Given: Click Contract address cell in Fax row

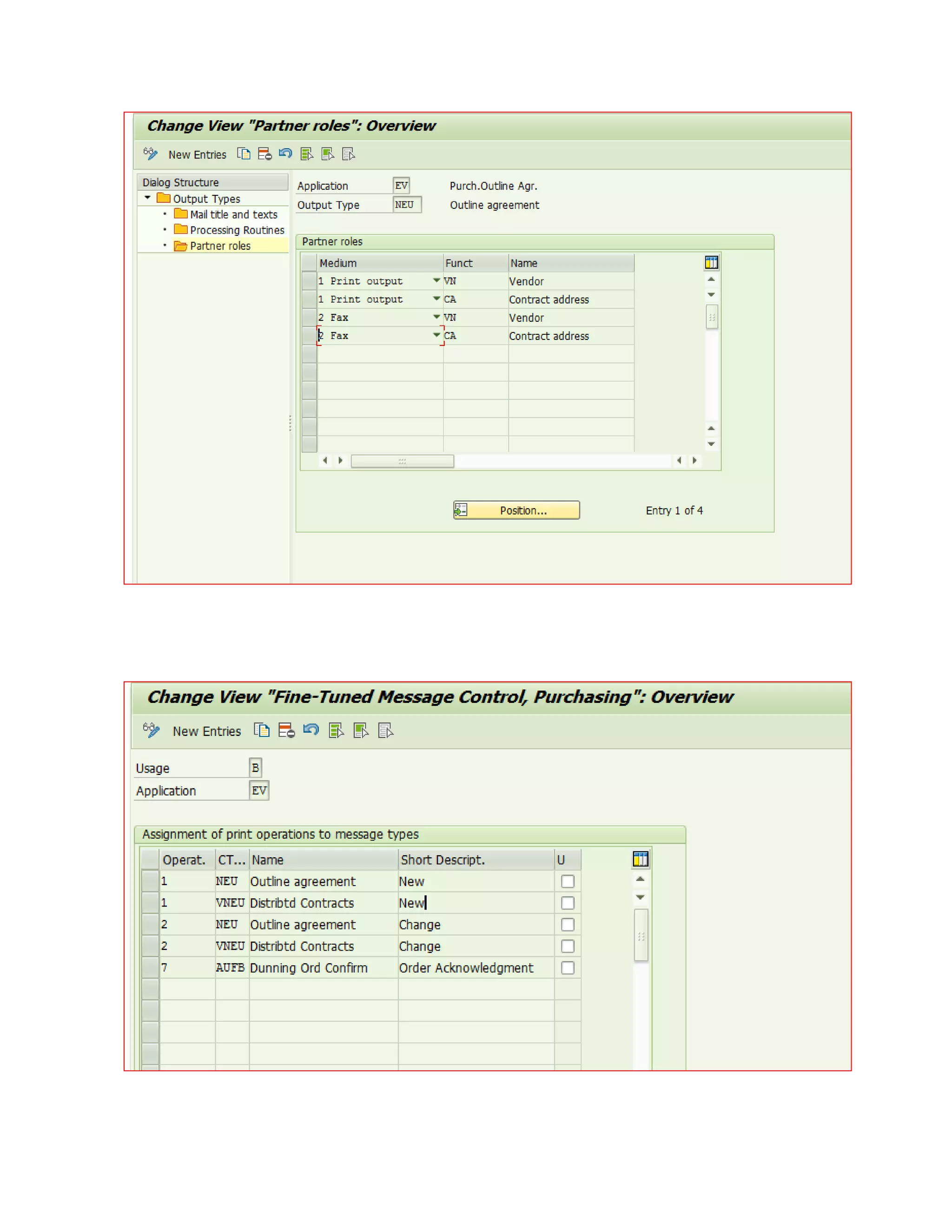Looking at the screenshot, I should (571, 336).
